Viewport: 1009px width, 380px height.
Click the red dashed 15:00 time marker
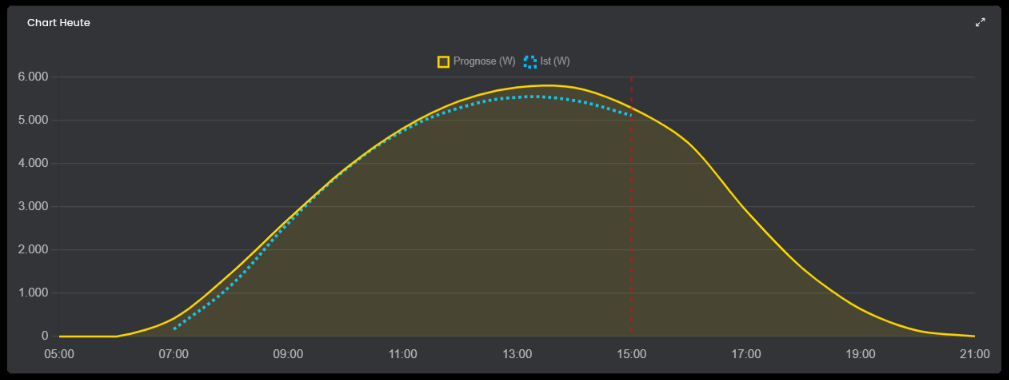click(x=631, y=206)
